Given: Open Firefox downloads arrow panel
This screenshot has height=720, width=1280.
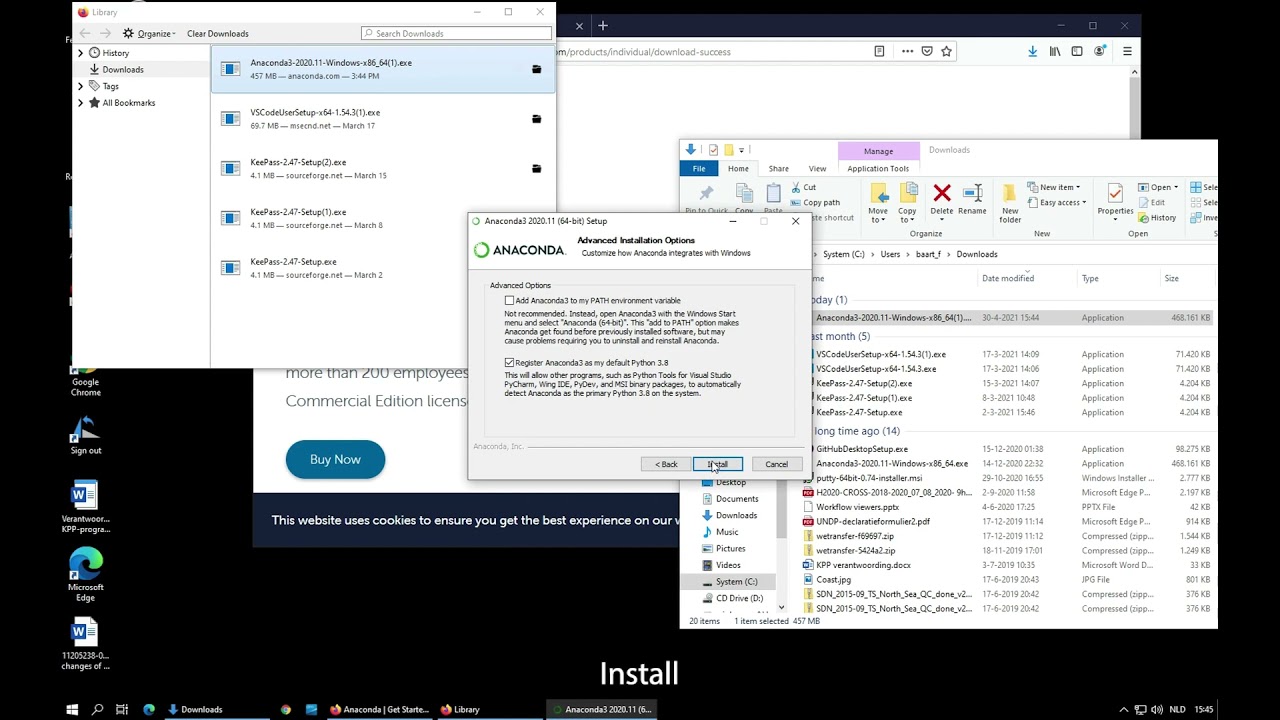Looking at the screenshot, I should point(1032,51).
